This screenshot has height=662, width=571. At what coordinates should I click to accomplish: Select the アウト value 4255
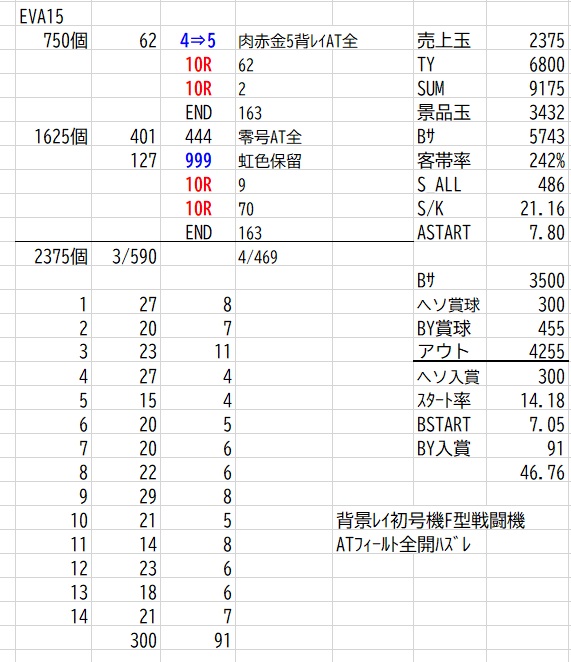pos(528,351)
